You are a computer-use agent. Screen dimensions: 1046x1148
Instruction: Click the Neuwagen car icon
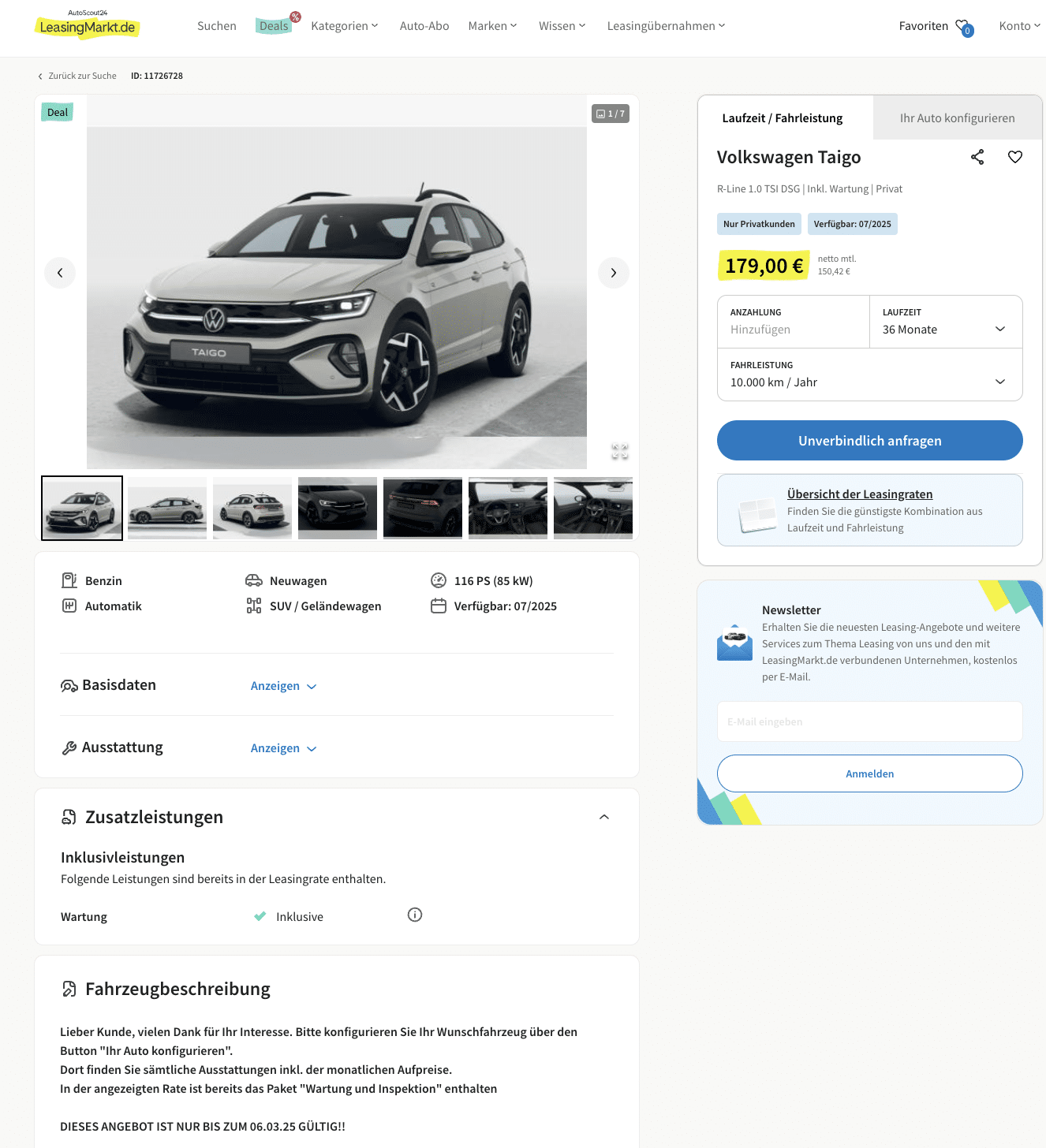(254, 580)
